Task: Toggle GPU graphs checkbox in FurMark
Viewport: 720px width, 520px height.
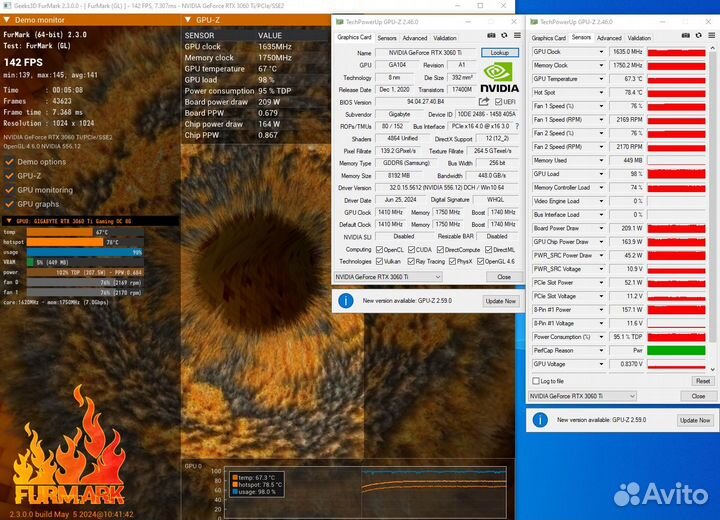Action: [9, 204]
